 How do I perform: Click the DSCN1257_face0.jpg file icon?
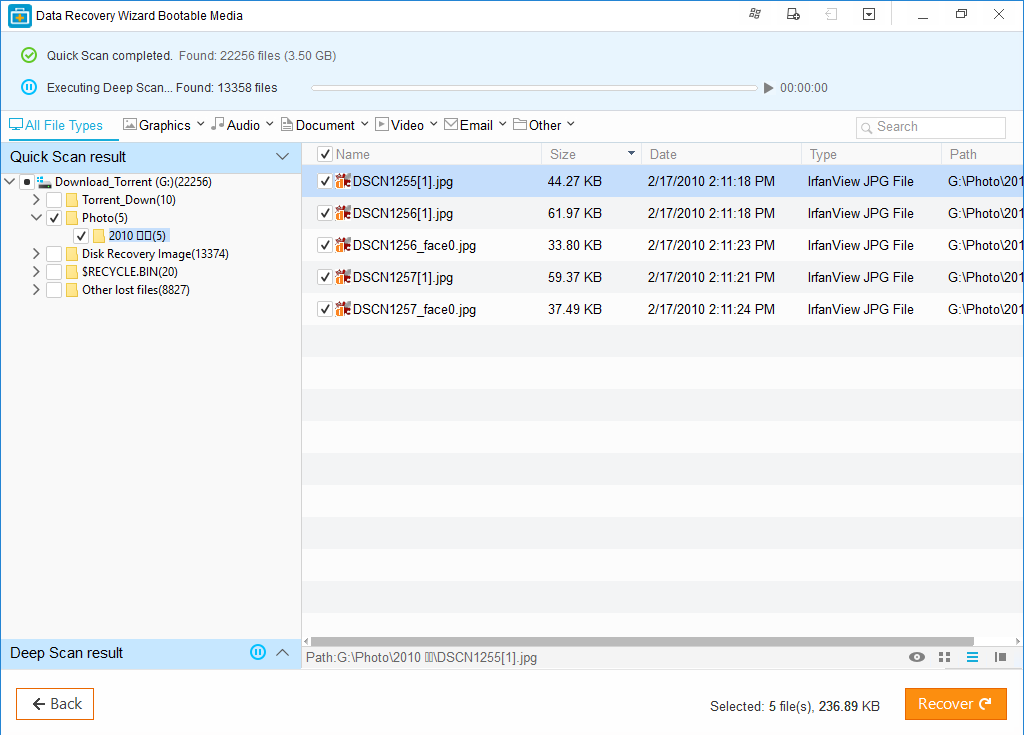343,309
